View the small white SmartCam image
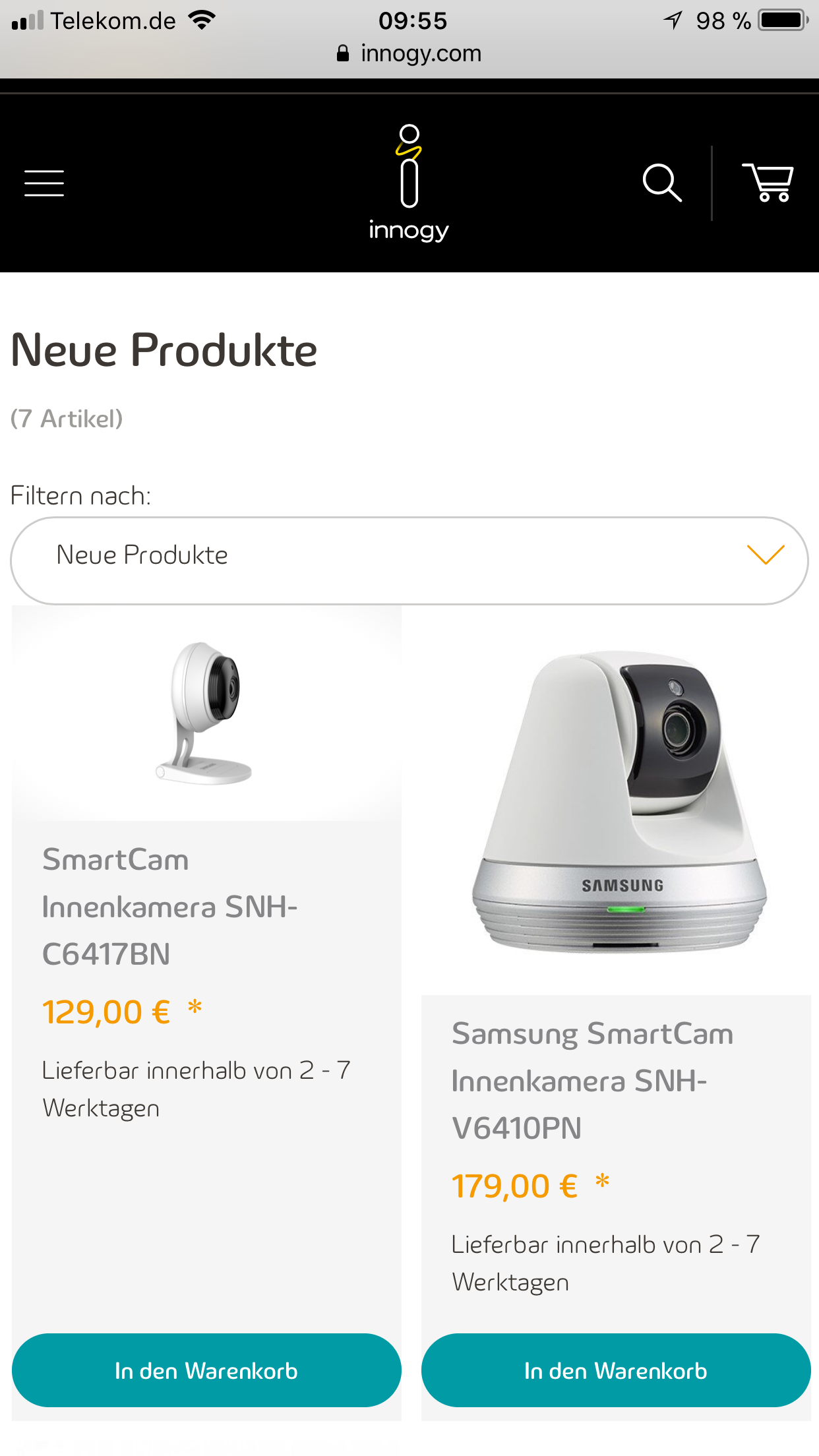The height and width of the screenshot is (1456, 819). tap(206, 713)
